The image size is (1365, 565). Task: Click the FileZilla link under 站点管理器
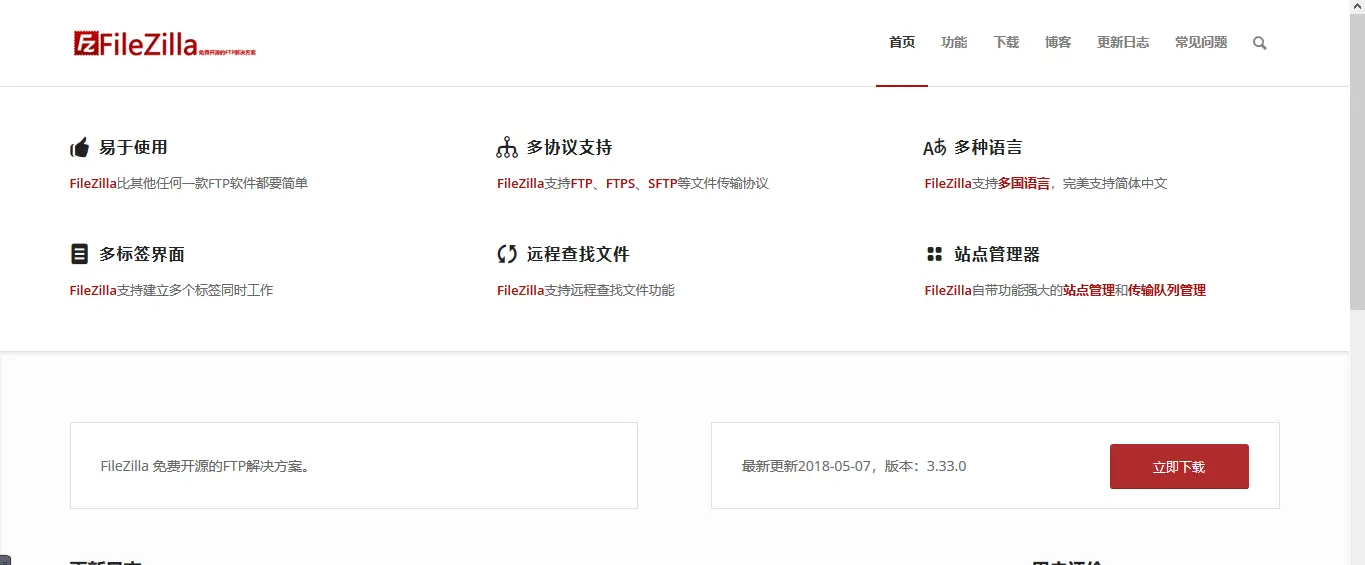(x=948, y=291)
